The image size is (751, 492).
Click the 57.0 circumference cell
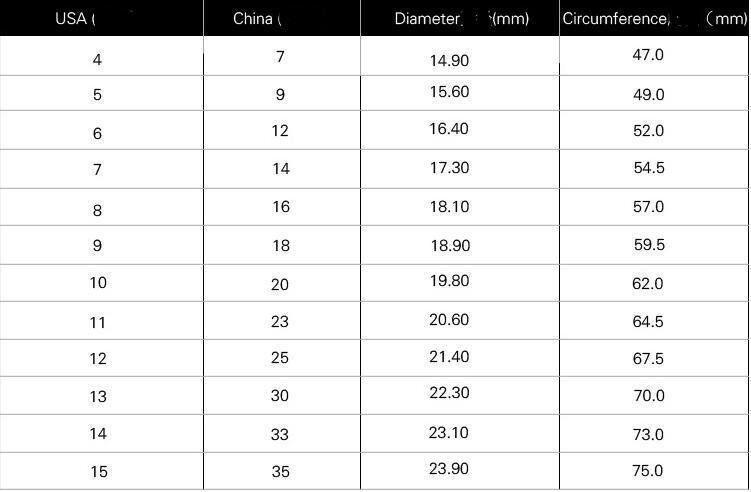(648, 207)
